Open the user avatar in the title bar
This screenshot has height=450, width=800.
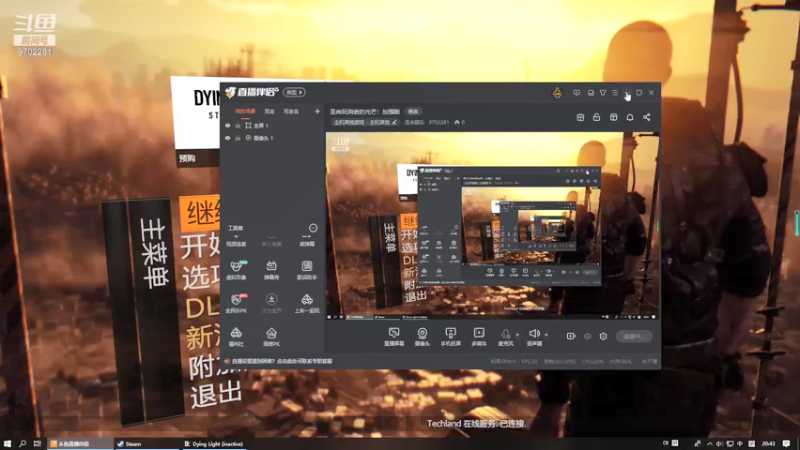(557, 93)
